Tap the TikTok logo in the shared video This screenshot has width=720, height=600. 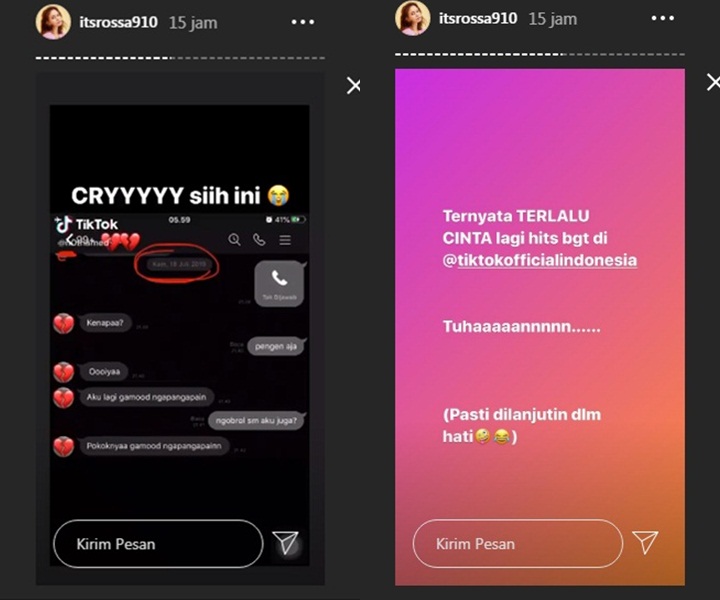pyautogui.click(x=86, y=224)
